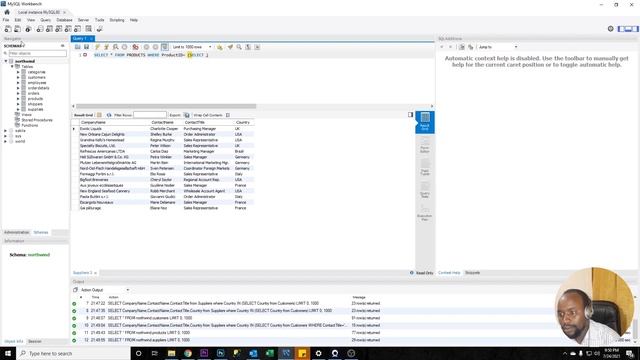Expand the world schema
Viewport: 640px width, 360px height.
pyautogui.click(x=6, y=141)
